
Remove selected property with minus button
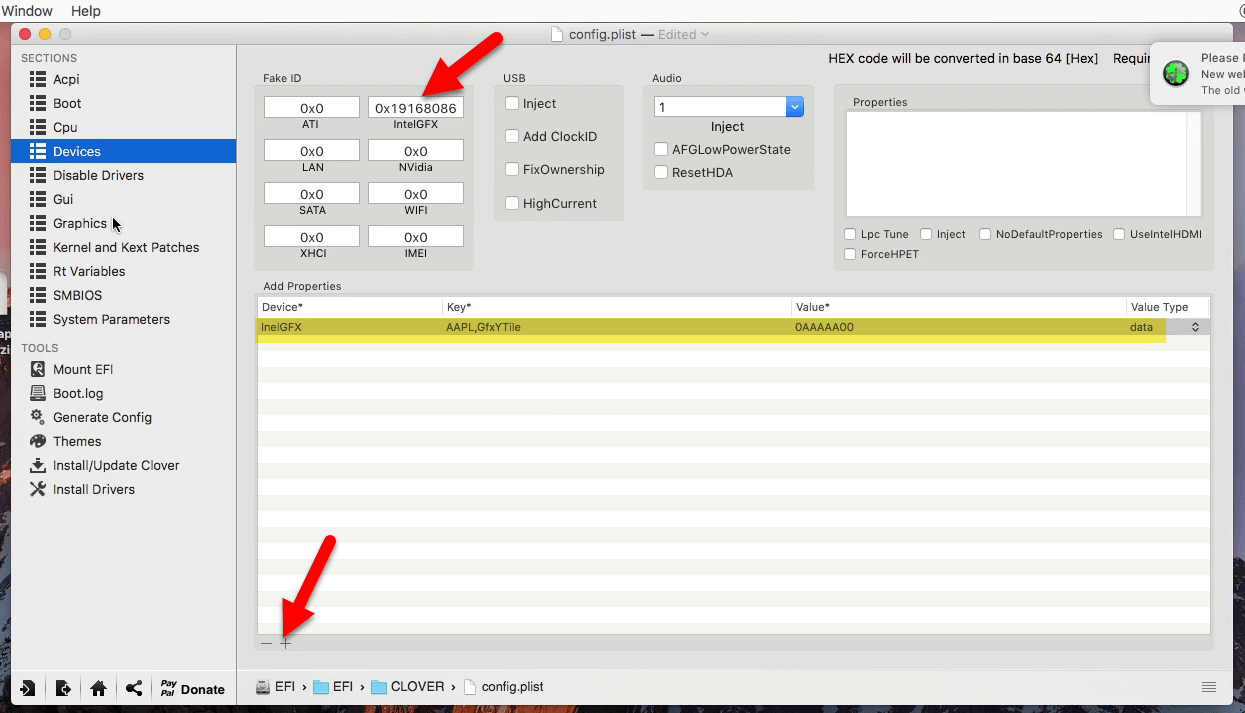tap(266, 643)
